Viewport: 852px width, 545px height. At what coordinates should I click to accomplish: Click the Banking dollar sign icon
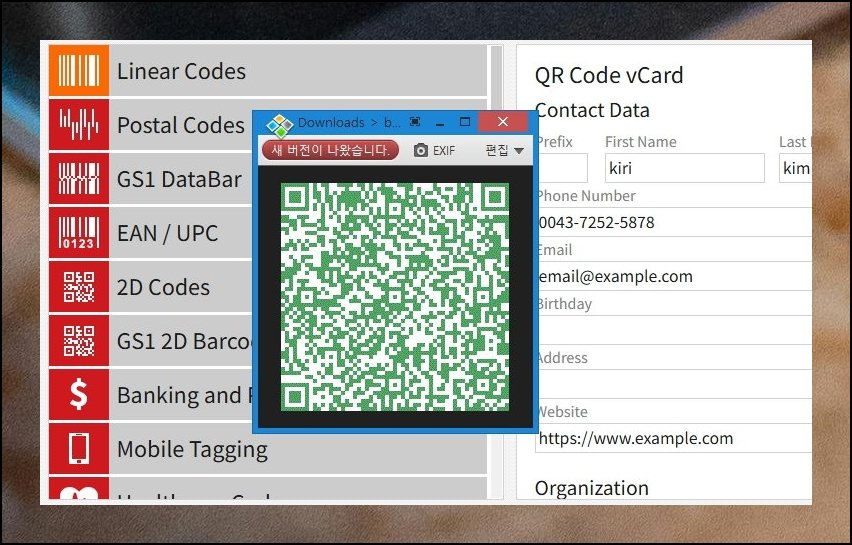(79, 394)
